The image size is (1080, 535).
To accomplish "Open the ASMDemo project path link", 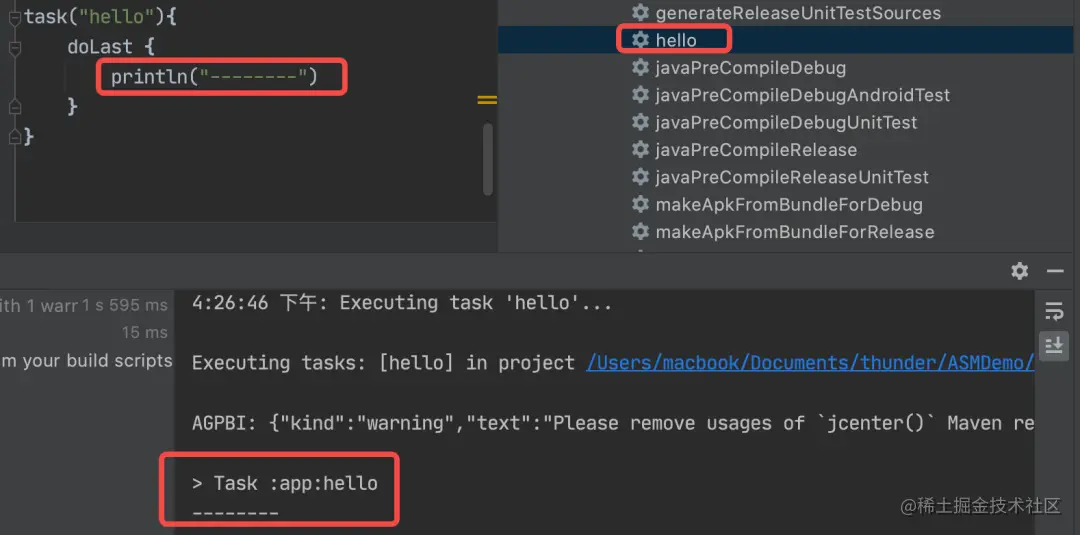I will (811, 363).
